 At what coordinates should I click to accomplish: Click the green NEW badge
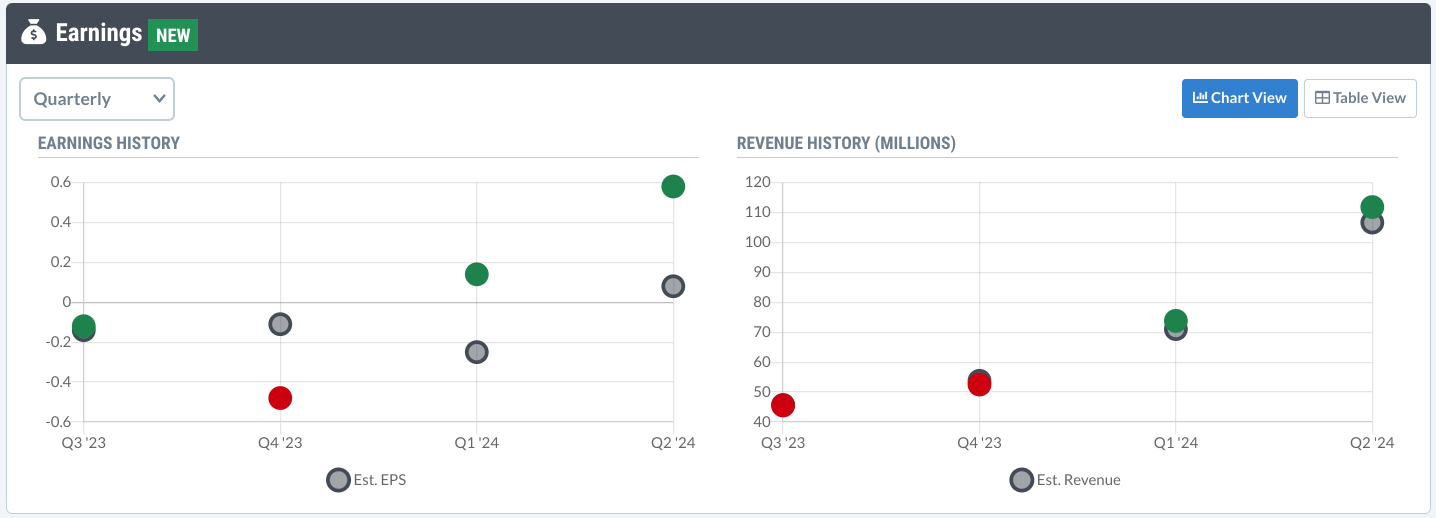tap(172, 35)
